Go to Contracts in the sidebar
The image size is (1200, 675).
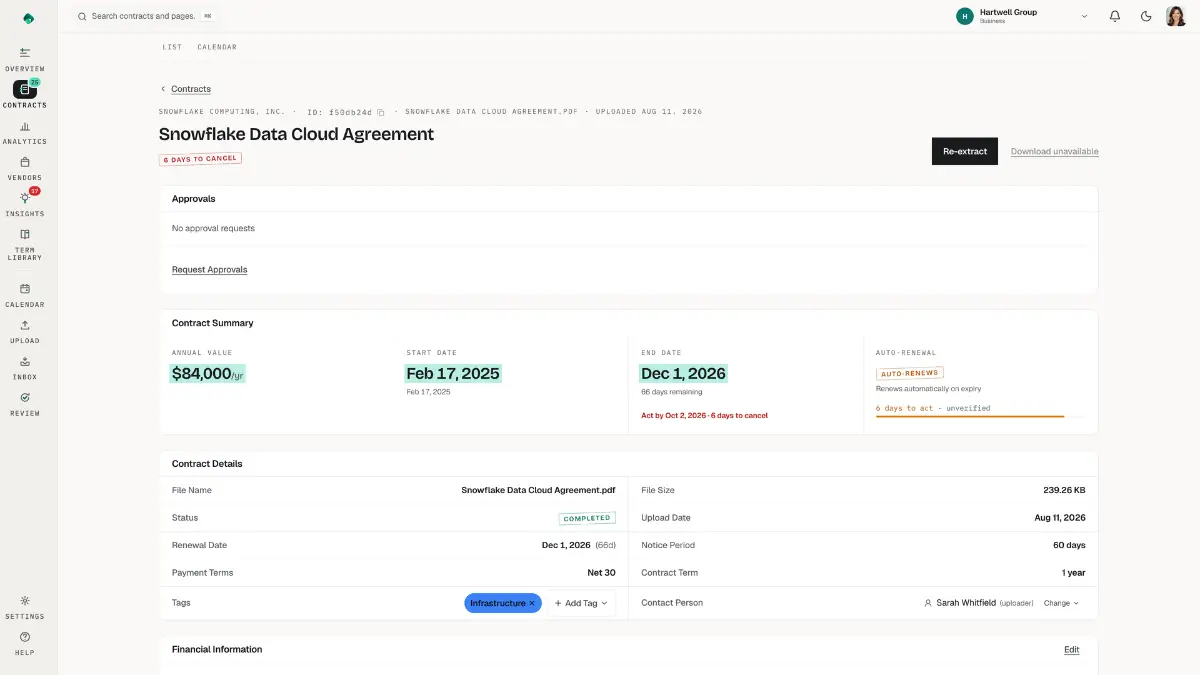(25, 95)
